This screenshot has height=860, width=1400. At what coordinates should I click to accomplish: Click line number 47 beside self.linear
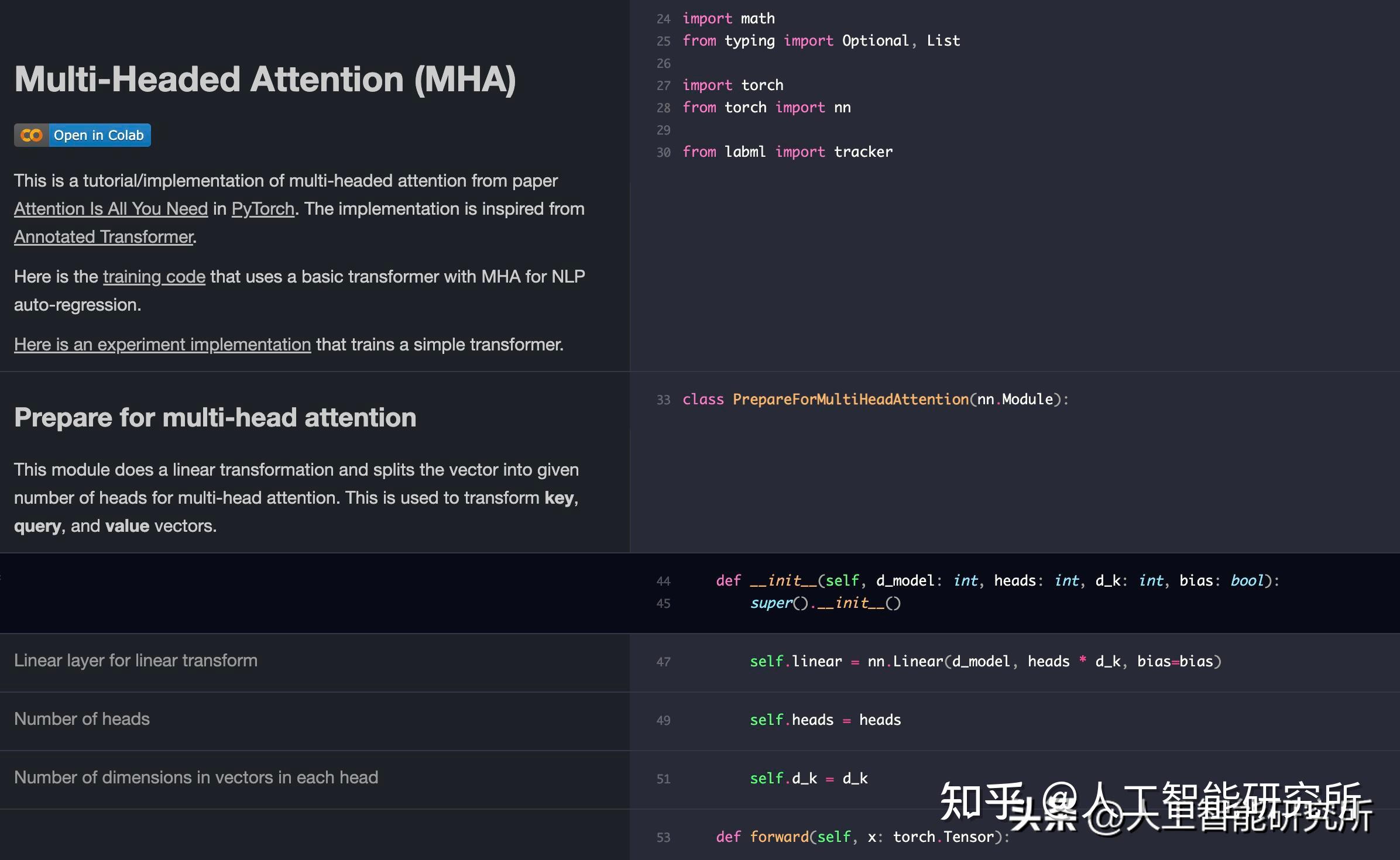point(663,662)
